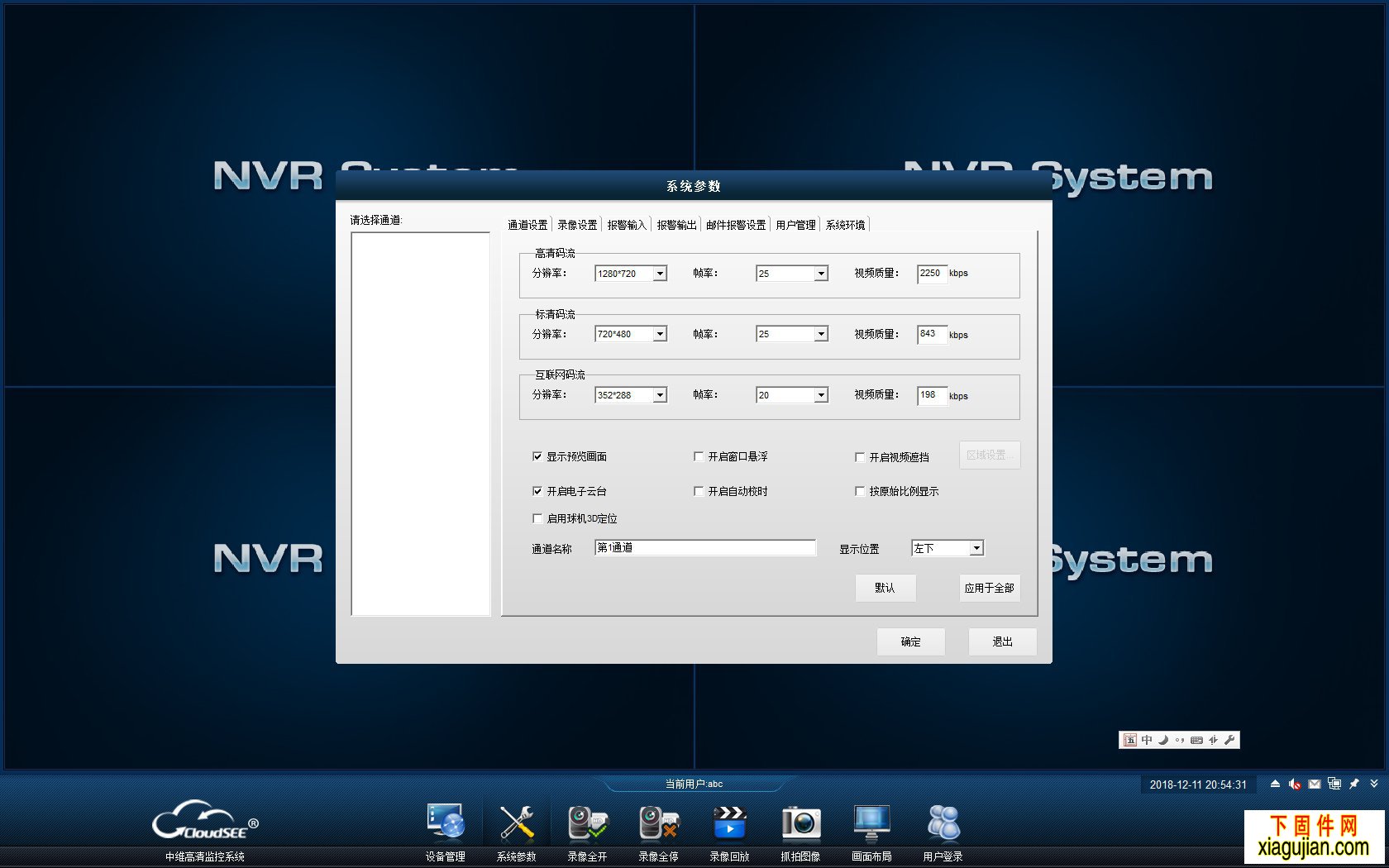Enable 按原始比例显示 checkbox
This screenshot has width=1389, height=868.
(860, 491)
